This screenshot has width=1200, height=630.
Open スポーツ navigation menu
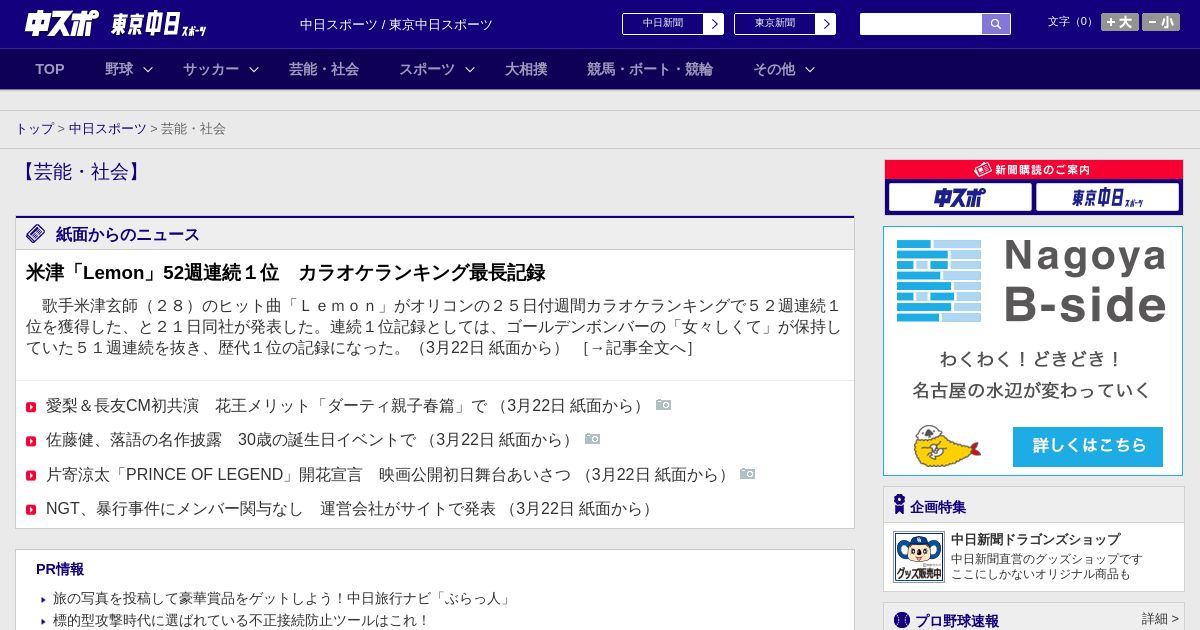(427, 69)
